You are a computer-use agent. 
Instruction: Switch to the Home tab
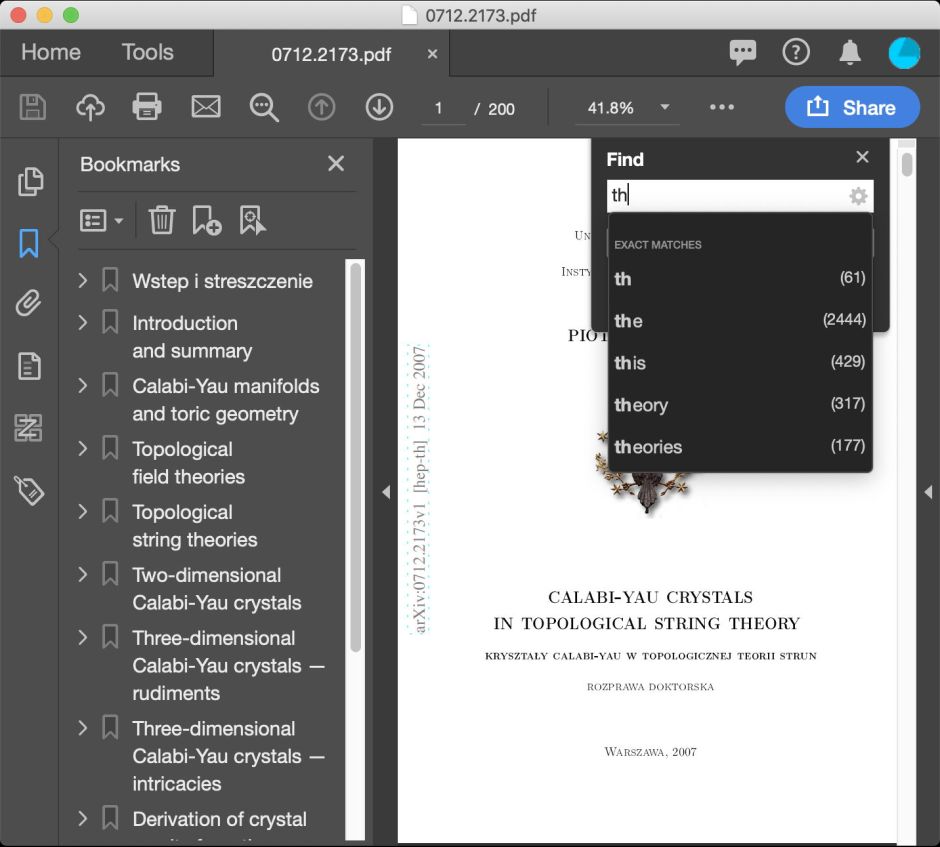(x=51, y=52)
